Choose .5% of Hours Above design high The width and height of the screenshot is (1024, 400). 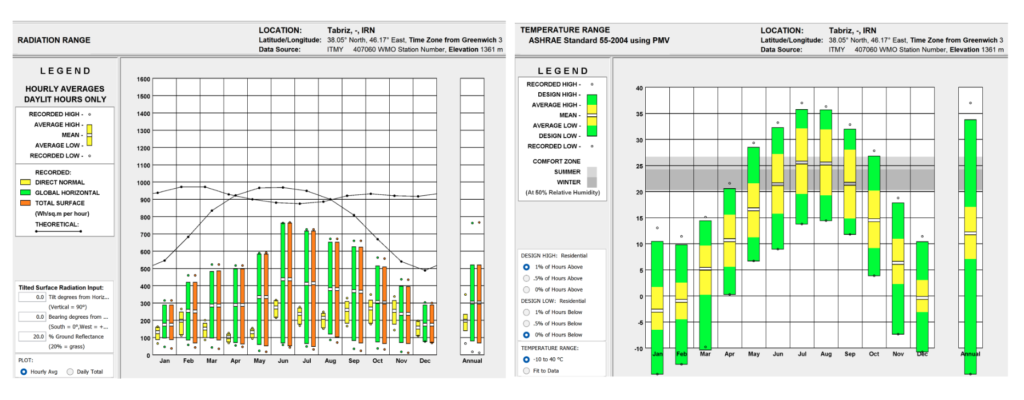click(x=526, y=278)
